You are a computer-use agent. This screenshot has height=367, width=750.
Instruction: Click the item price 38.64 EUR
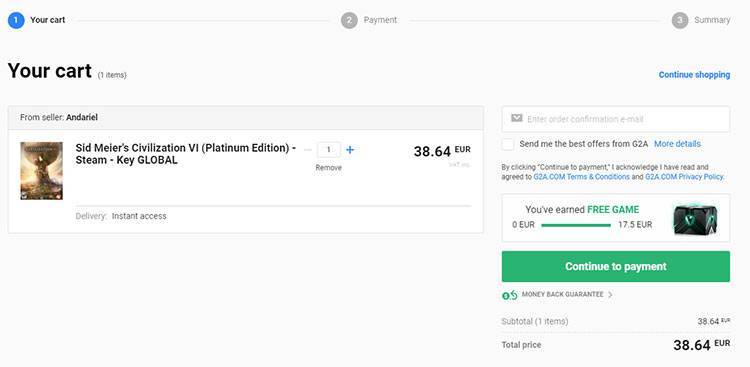[x=442, y=151]
